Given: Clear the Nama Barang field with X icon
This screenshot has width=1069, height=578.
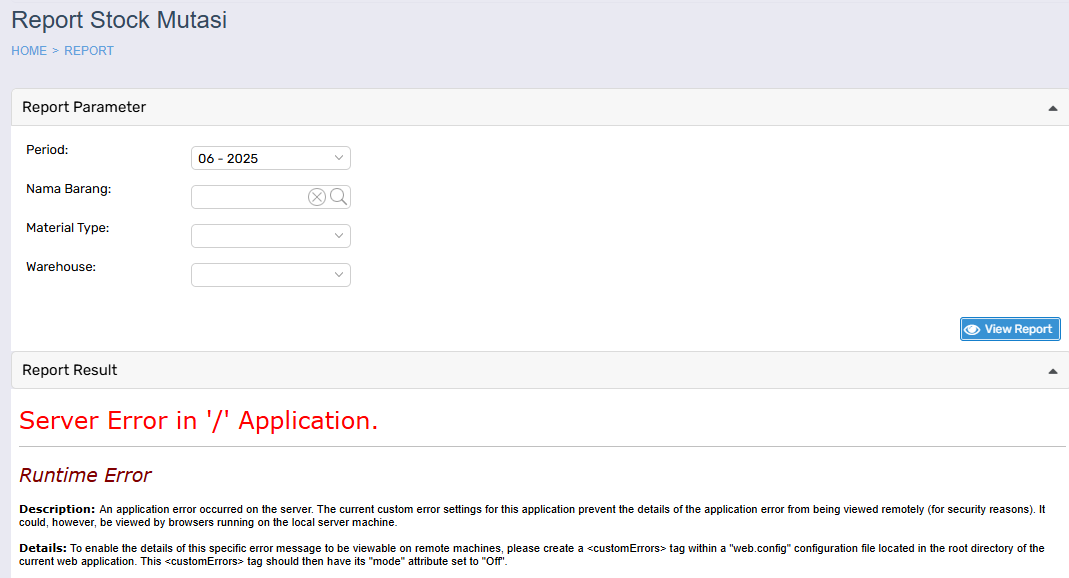Looking at the screenshot, I should pyautogui.click(x=317, y=197).
